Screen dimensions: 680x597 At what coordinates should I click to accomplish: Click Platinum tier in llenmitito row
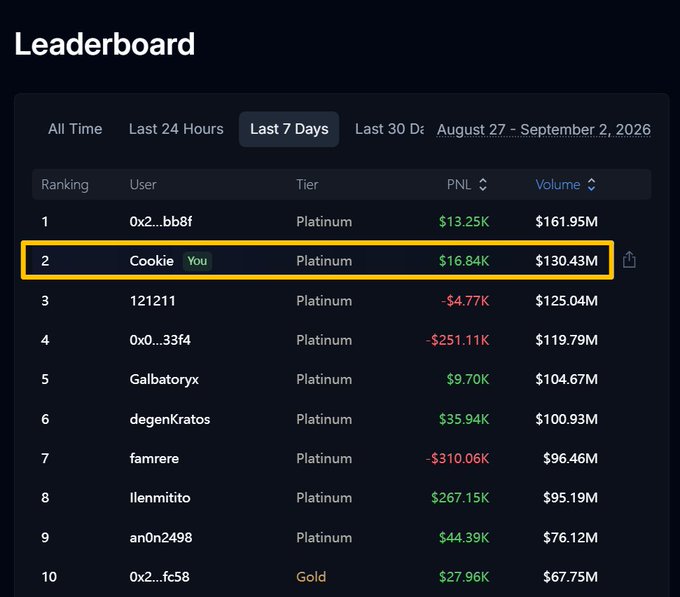point(324,498)
